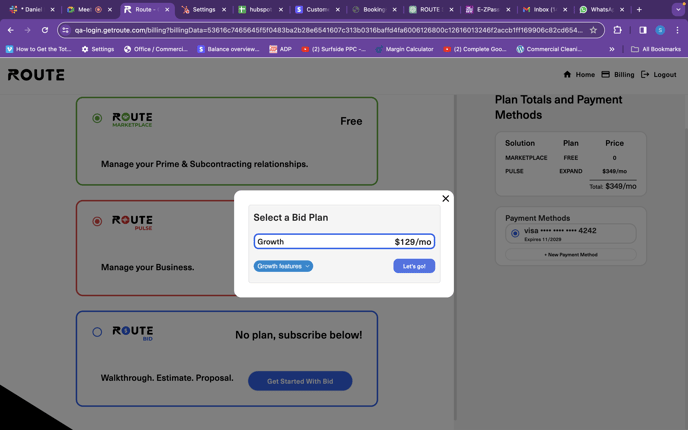688x430 pixels.
Task: Click the EXPAND plan cell
Action: point(570,171)
